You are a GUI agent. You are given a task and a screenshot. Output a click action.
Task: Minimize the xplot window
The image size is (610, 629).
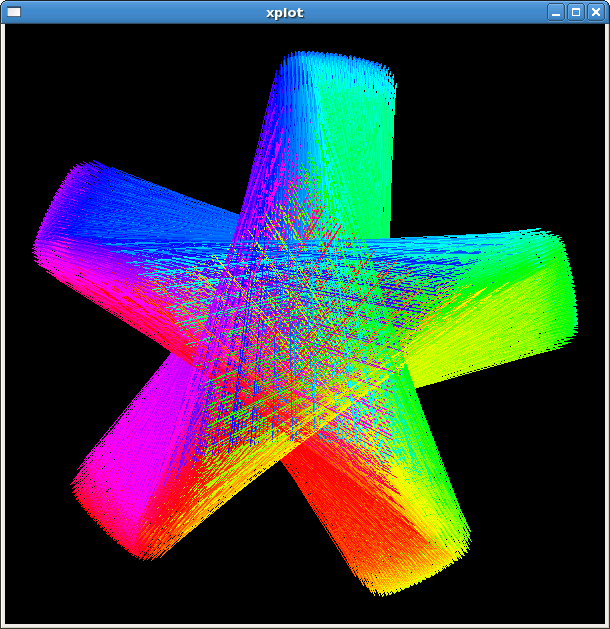point(556,12)
